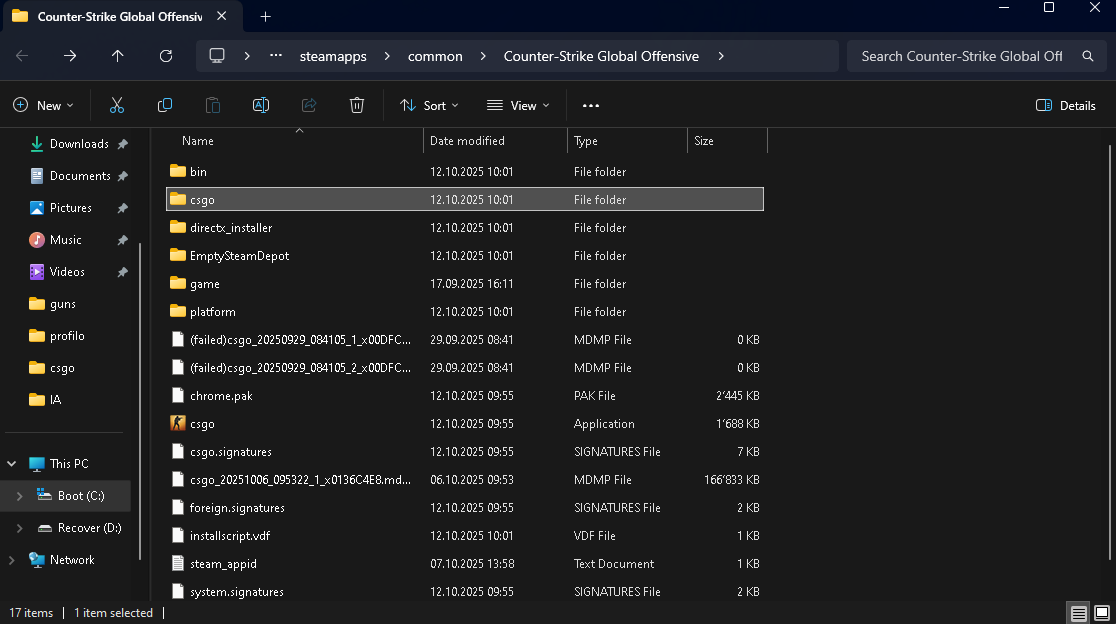This screenshot has width=1116, height=624.
Task: Click the Delete trash can icon
Action: (x=357, y=105)
